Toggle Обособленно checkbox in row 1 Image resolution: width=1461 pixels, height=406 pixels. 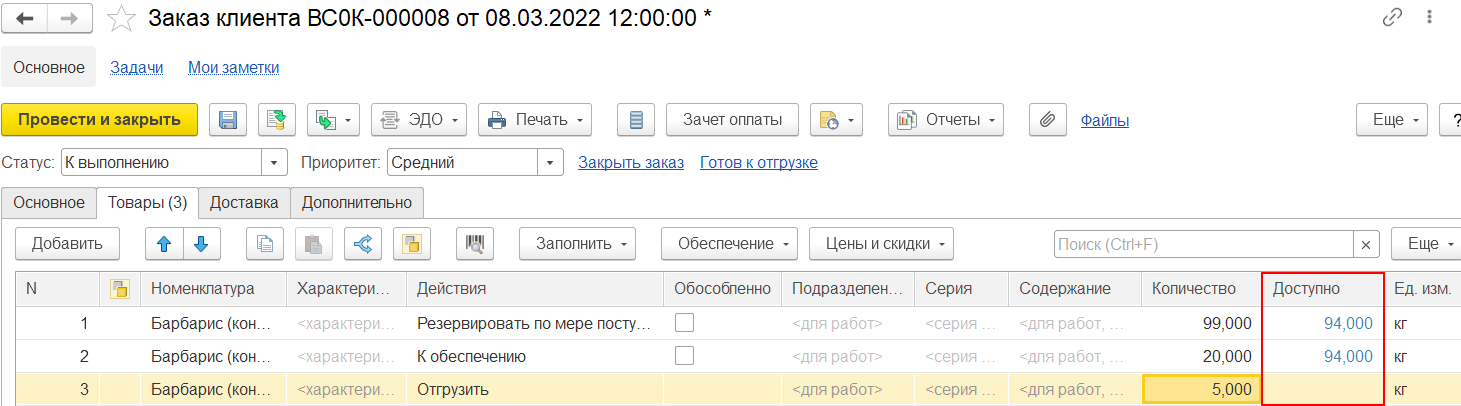[684, 323]
